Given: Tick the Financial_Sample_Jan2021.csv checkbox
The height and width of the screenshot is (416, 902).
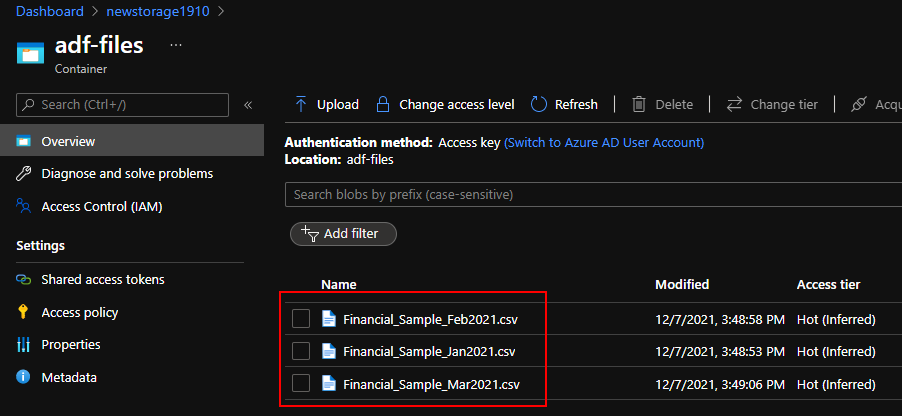Looking at the screenshot, I should pyautogui.click(x=301, y=352).
